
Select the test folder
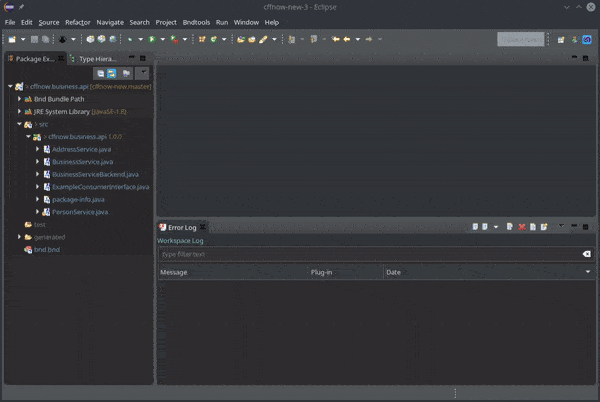pyautogui.click(x=39, y=225)
